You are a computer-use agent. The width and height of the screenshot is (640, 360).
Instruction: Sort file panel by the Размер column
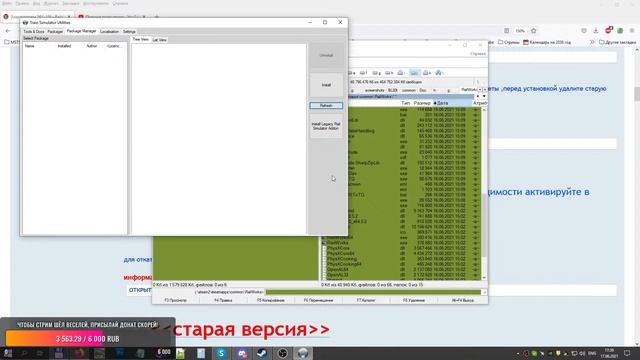tap(422, 103)
